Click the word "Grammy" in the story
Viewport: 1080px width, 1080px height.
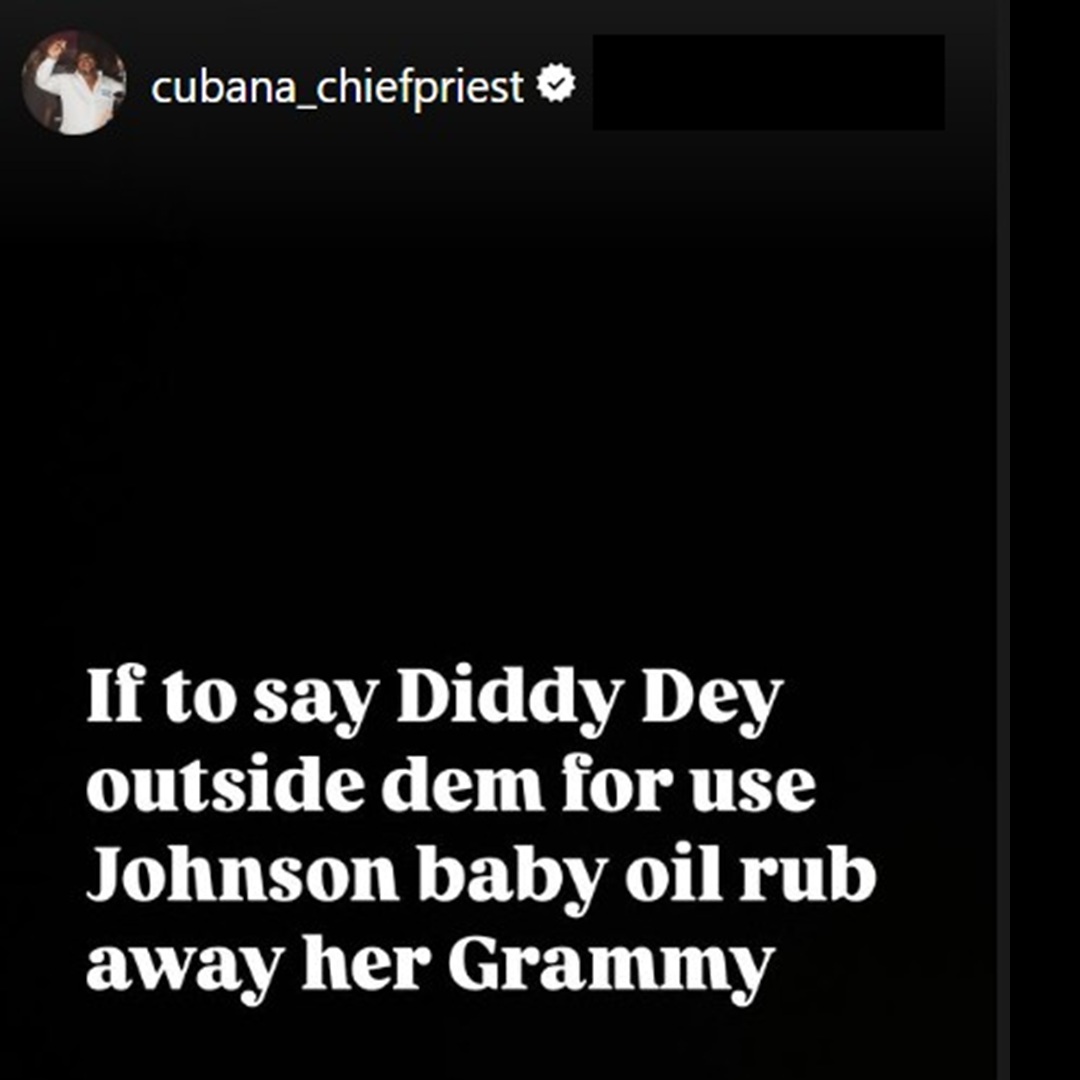611,966
